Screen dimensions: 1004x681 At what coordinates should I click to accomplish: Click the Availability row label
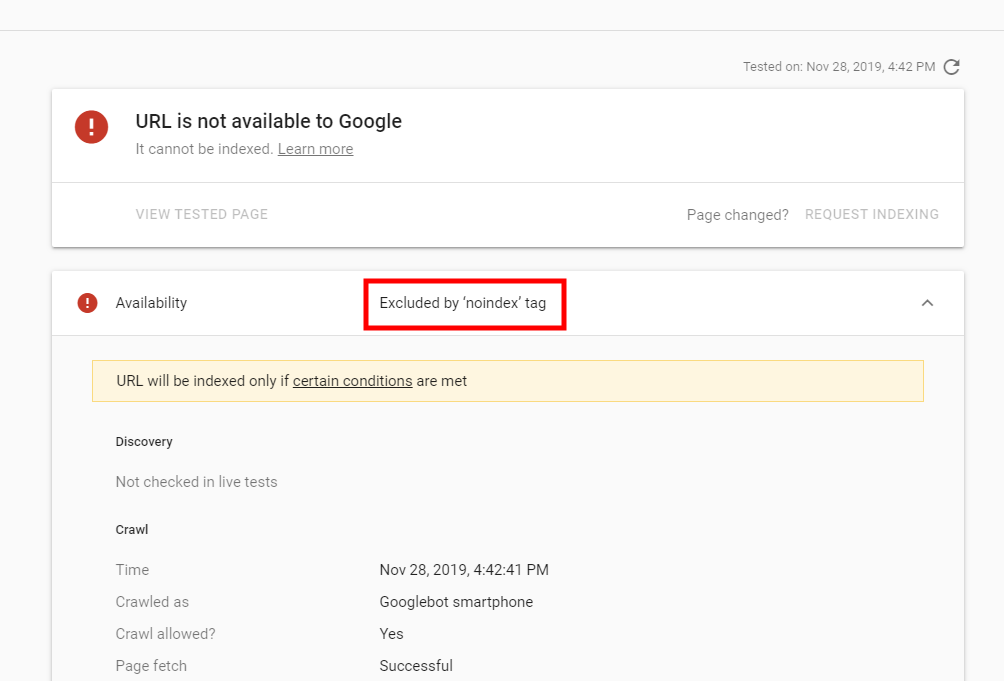[x=151, y=303]
